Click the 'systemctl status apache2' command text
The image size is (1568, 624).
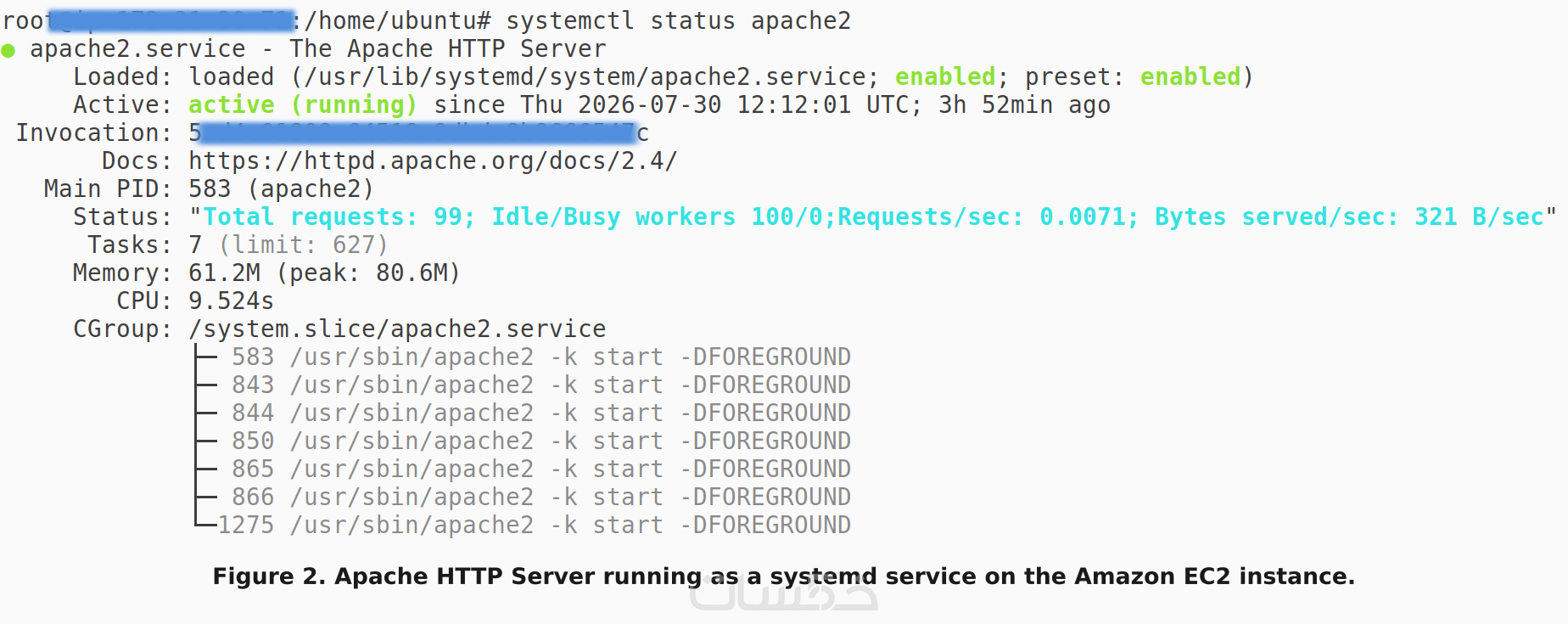coord(679,21)
